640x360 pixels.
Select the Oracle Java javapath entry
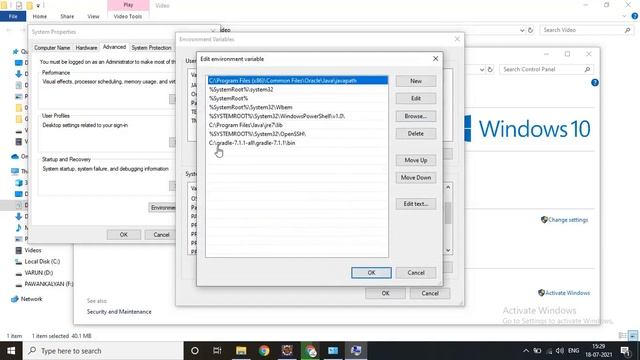tap(298, 80)
